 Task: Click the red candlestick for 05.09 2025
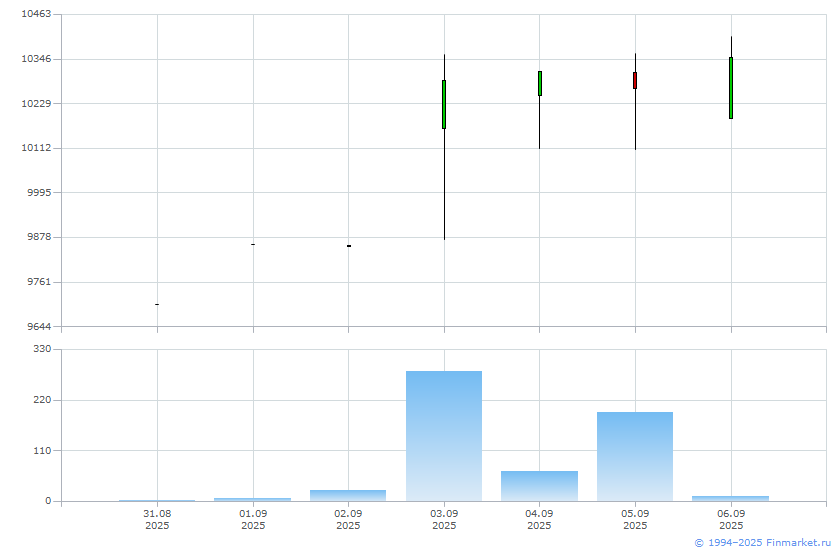pos(635,80)
